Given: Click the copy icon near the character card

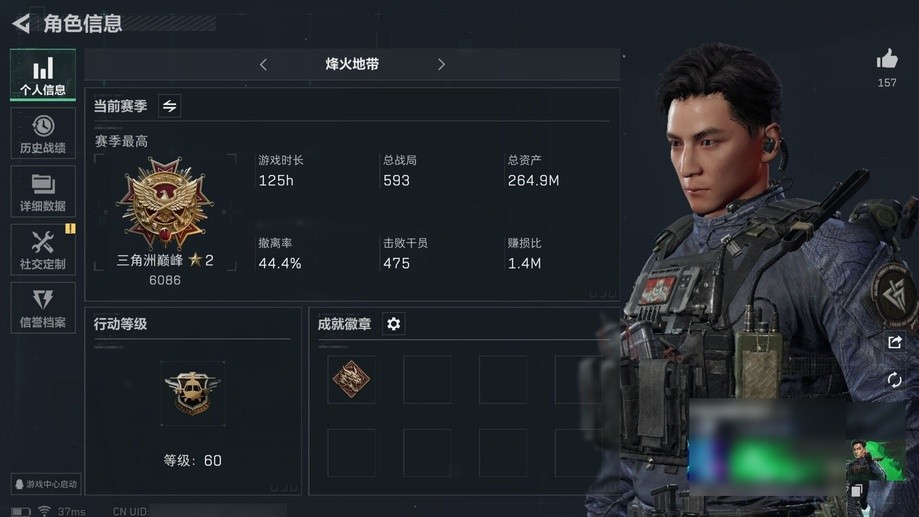Looking at the screenshot, I should tap(856, 490).
